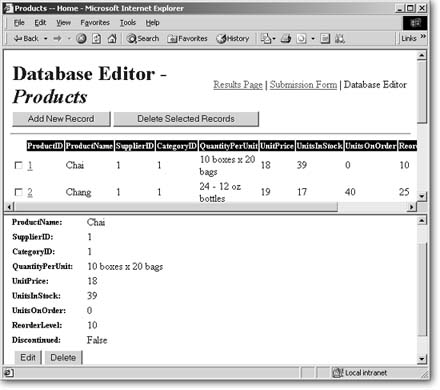Open the Submission Form link
The height and width of the screenshot is (390, 440).
click(x=303, y=85)
